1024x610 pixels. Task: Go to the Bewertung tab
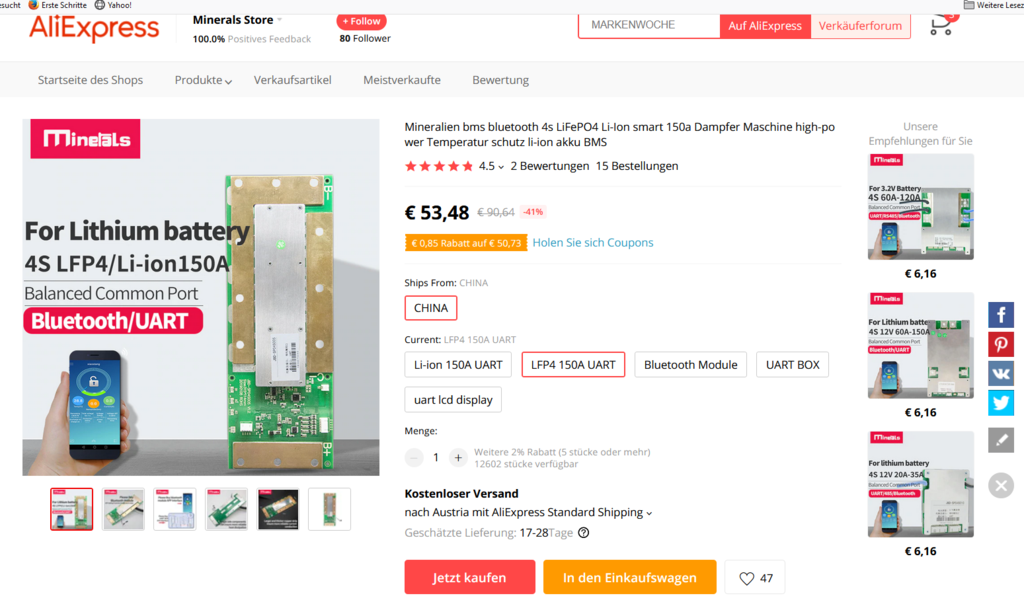pyautogui.click(x=500, y=80)
